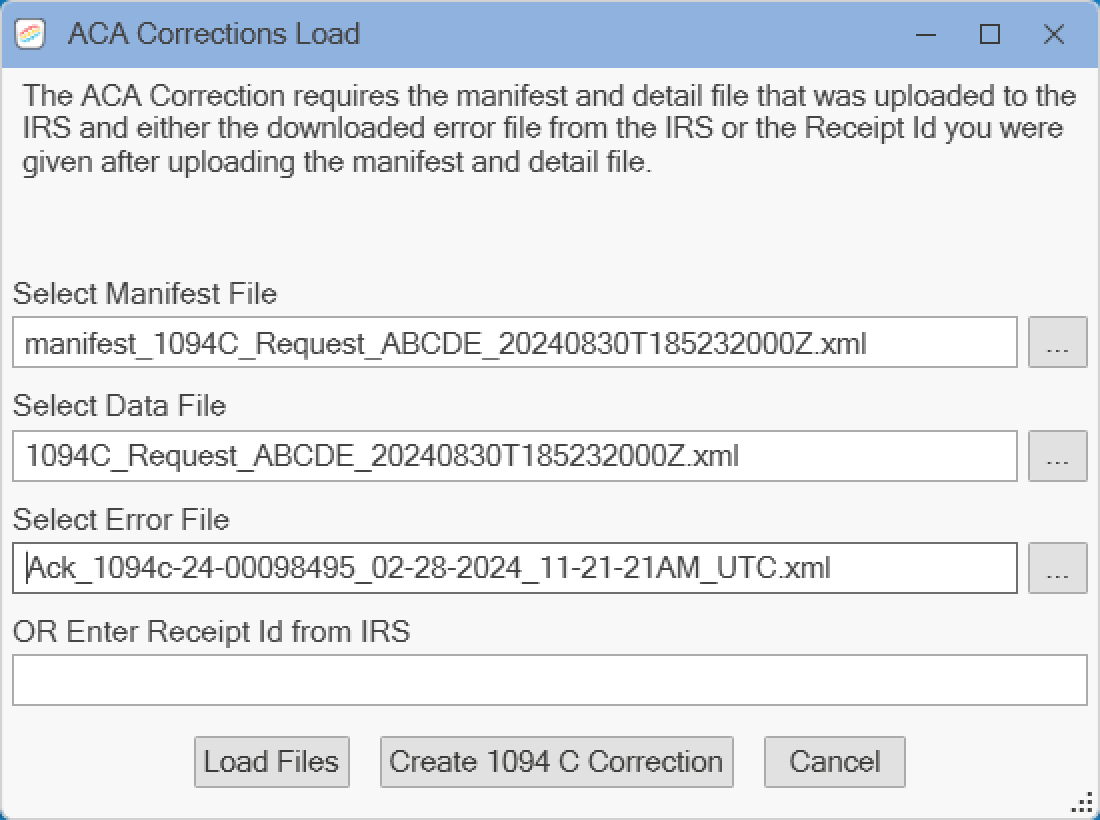Minimize the ACA Corrections Load window
Viewport: 1100px width, 820px height.
pos(926,34)
